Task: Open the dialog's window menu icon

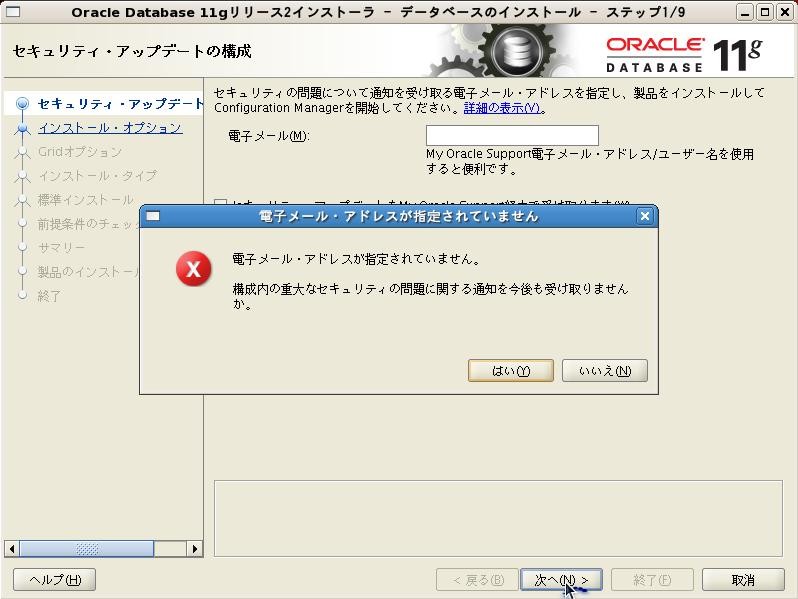Action: [x=153, y=216]
